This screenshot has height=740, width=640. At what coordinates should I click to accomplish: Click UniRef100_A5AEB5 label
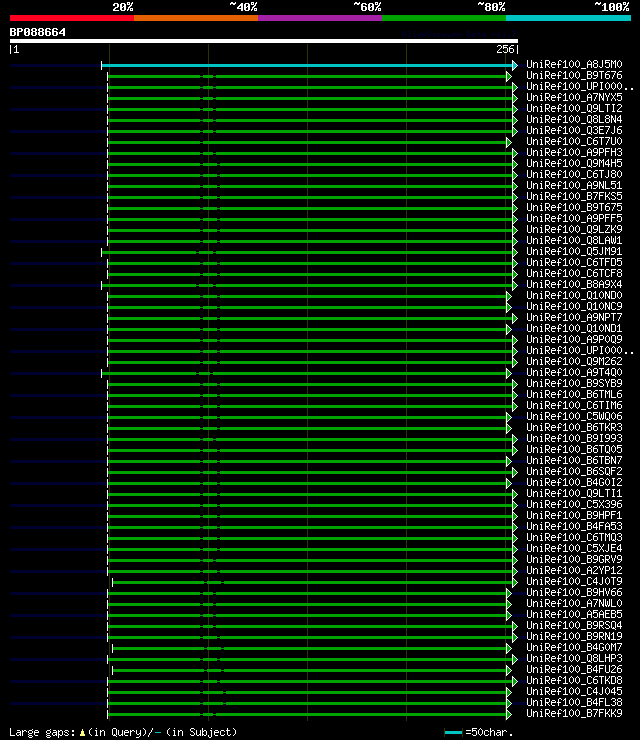click(574, 614)
